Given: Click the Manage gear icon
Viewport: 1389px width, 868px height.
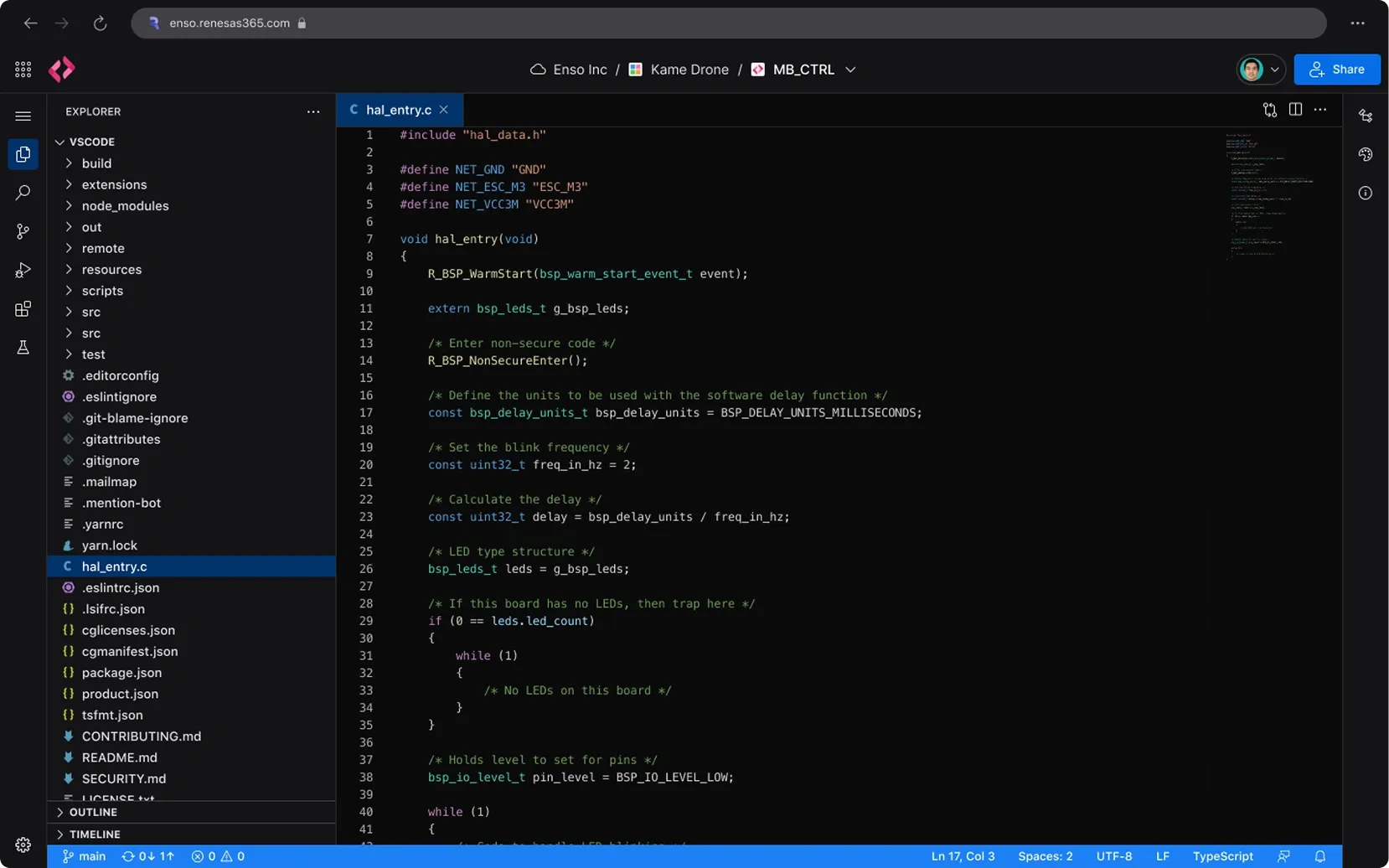Looking at the screenshot, I should (x=23, y=845).
